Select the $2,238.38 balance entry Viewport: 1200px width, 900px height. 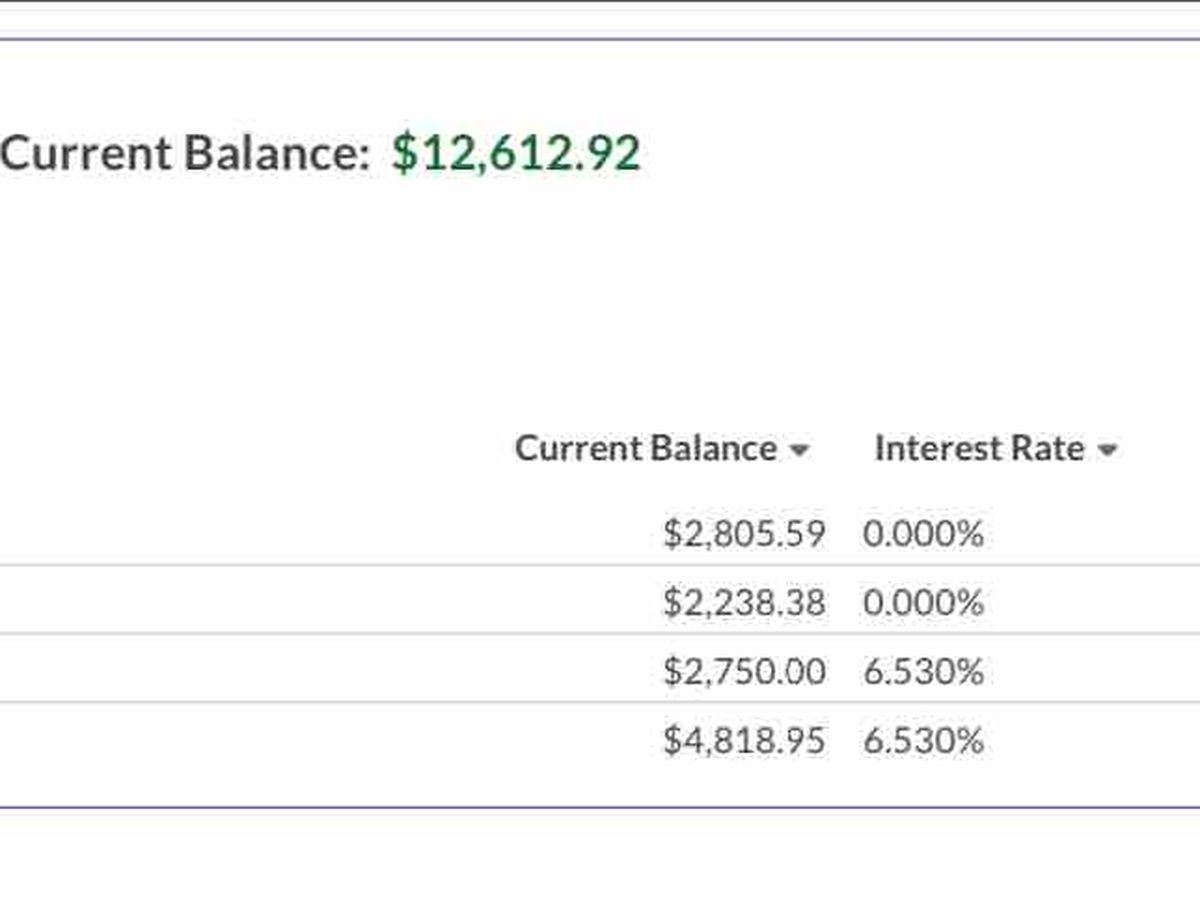tap(744, 603)
